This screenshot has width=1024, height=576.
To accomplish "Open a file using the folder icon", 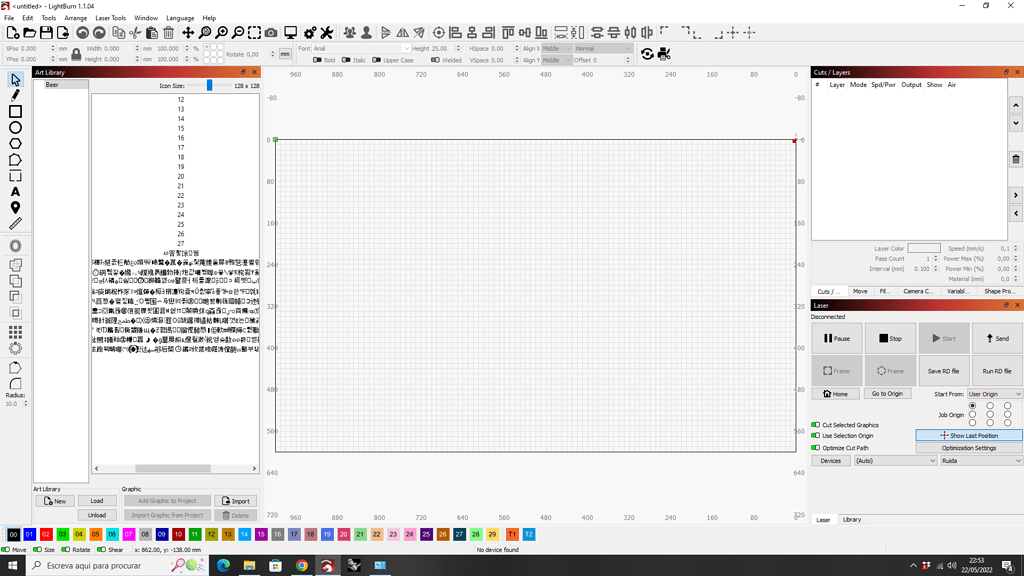I will (x=29, y=33).
